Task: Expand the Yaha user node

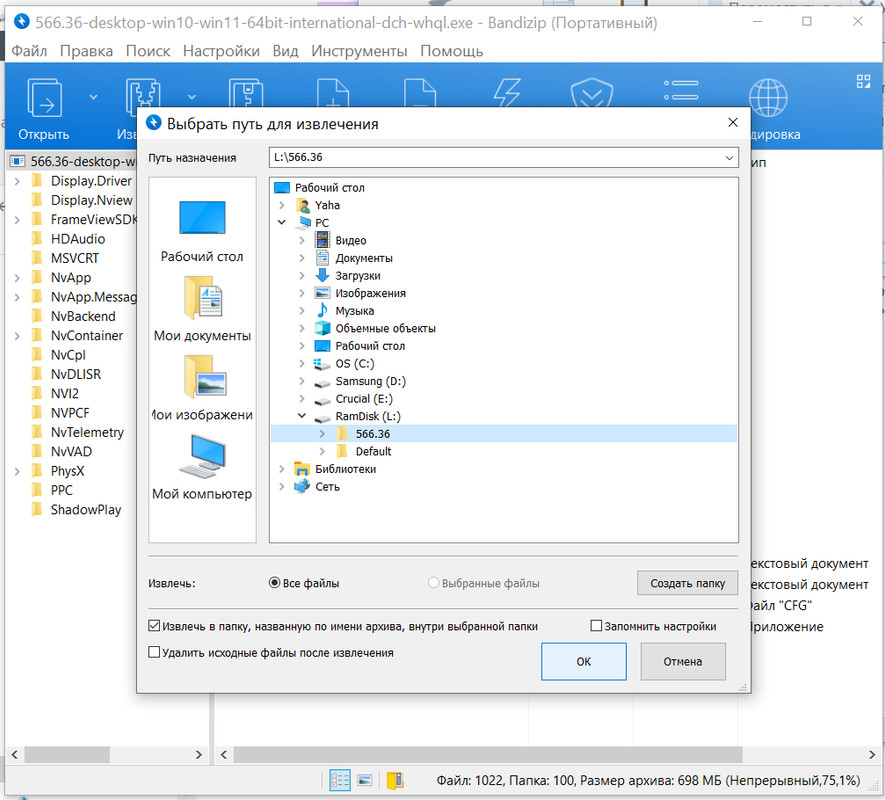Action: click(282, 205)
